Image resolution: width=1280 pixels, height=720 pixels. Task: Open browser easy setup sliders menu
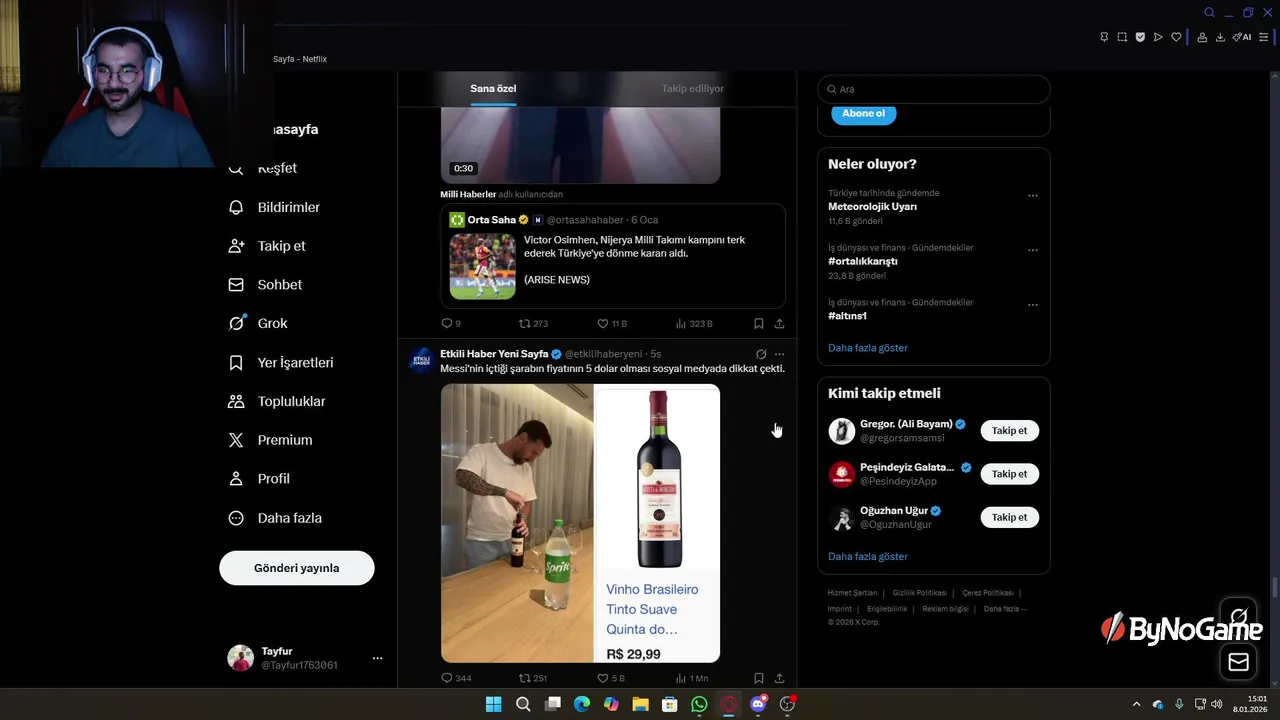tap(1264, 37)
